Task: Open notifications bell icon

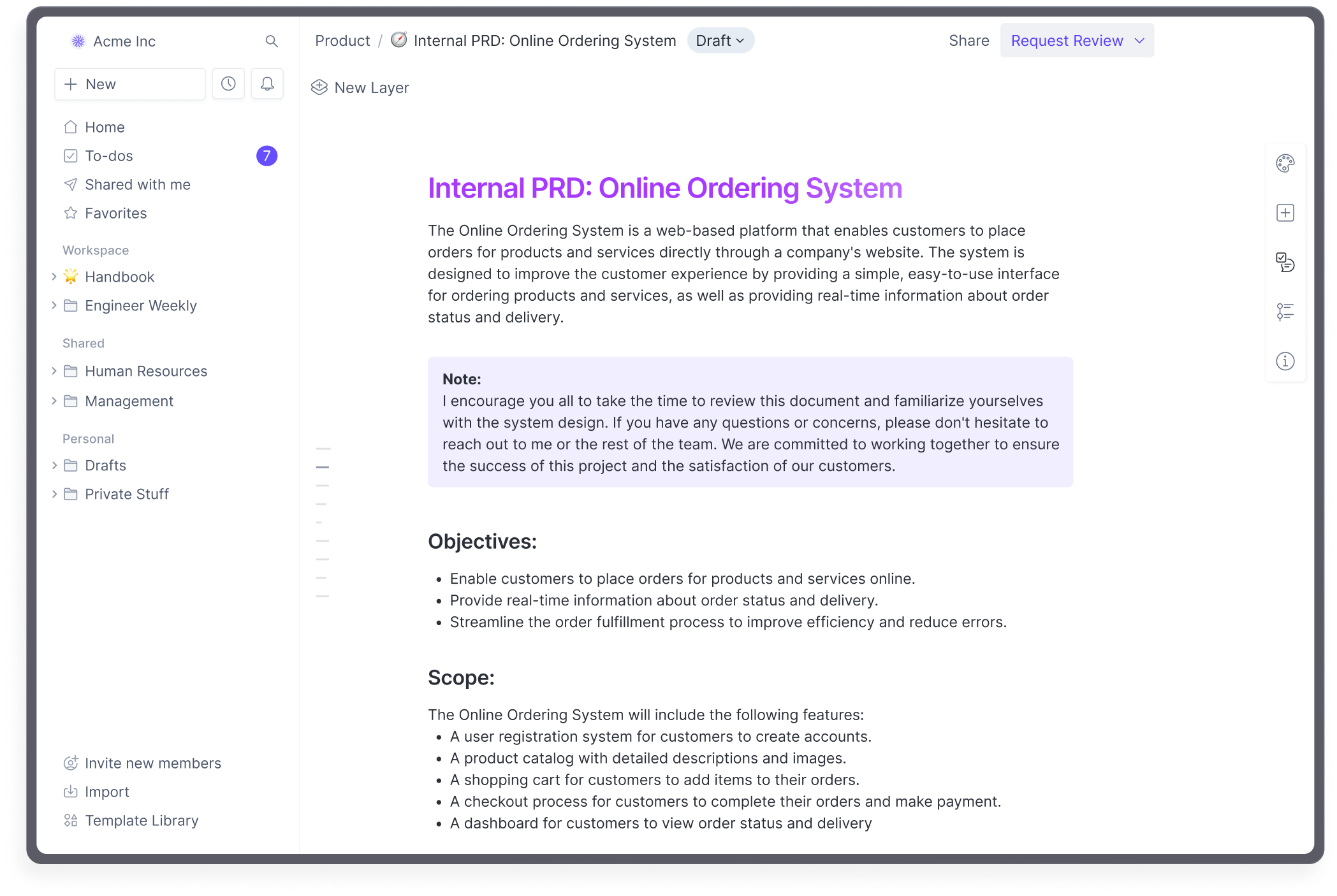Action: [267, 84]
